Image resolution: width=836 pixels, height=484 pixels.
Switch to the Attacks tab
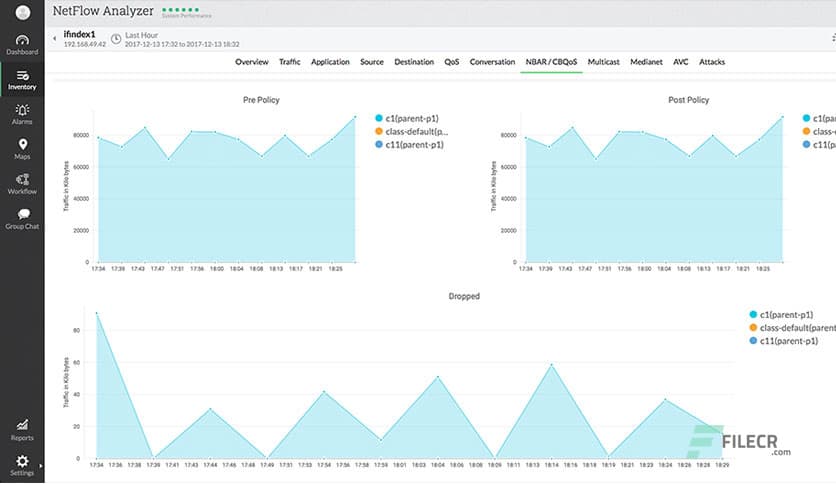coord(712,62)
